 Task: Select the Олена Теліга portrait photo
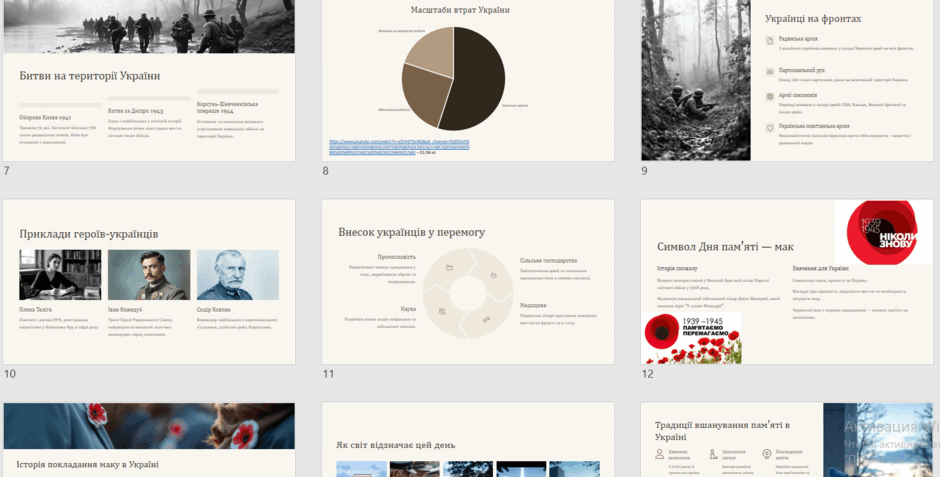[x=60, y=274]
